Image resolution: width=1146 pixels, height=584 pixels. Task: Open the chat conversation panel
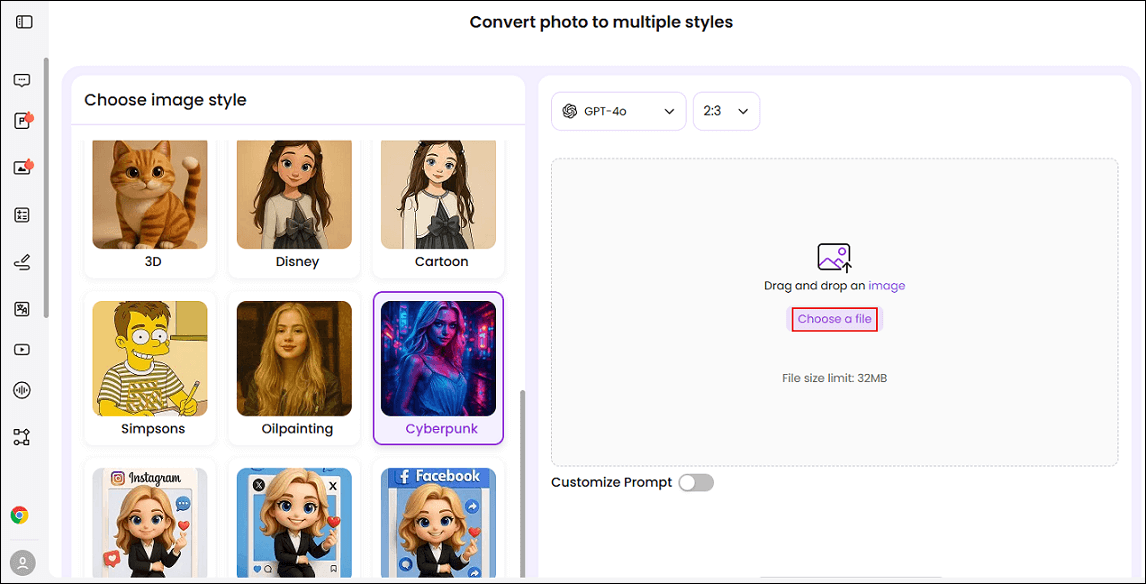click(x=21, y=80)
